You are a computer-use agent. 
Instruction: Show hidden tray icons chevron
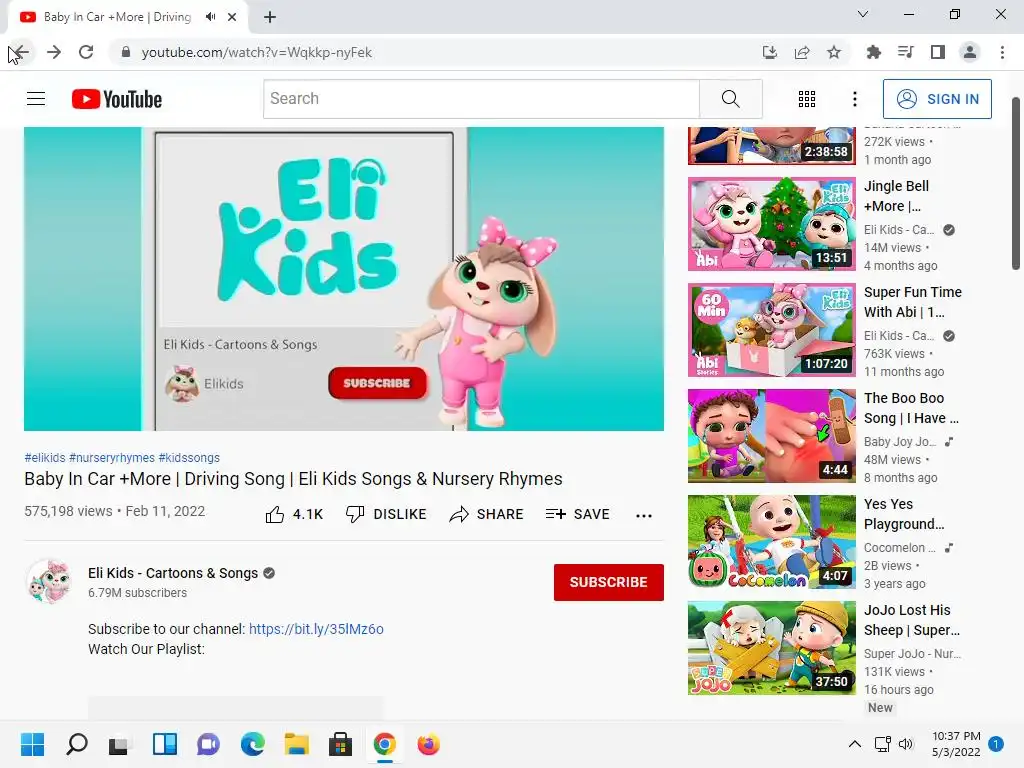(x=854, y=744)
